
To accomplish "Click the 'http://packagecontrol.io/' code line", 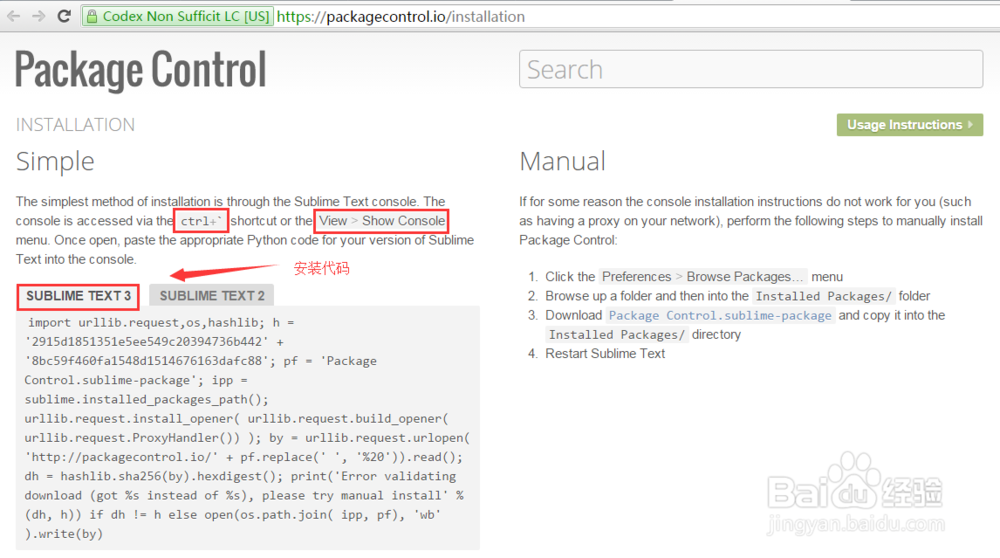I will (244, 457).
